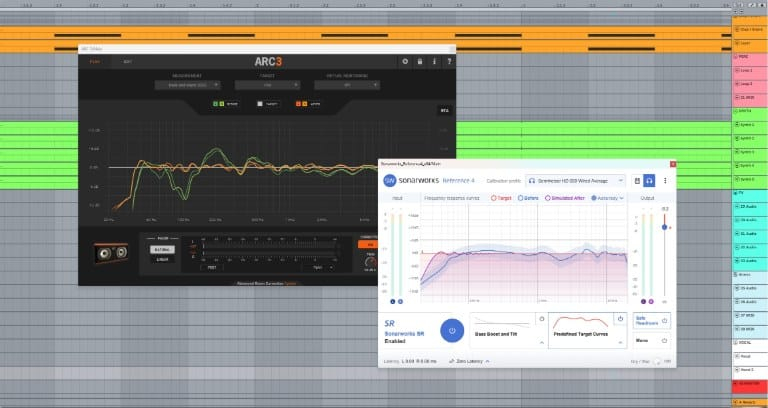Select the A Reverb return track
Screen dimensions: 768x408
tap(749, 402)
